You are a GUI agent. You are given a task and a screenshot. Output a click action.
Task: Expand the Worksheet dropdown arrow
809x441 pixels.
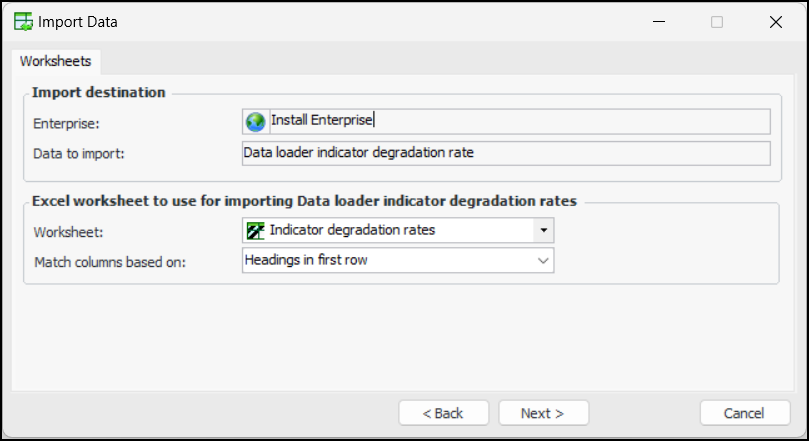click(x=543, y=230)
